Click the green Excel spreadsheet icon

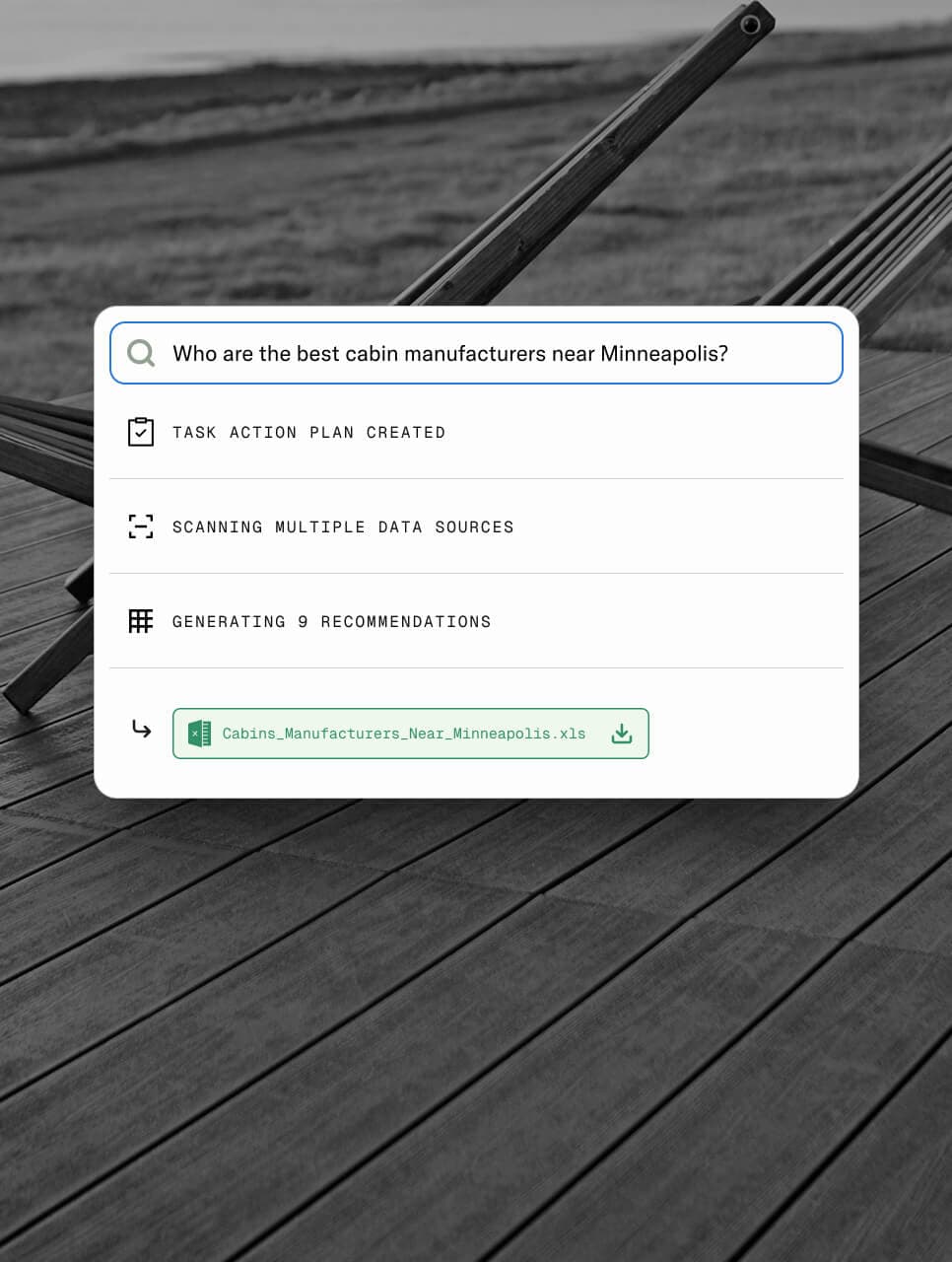(199, 734)
